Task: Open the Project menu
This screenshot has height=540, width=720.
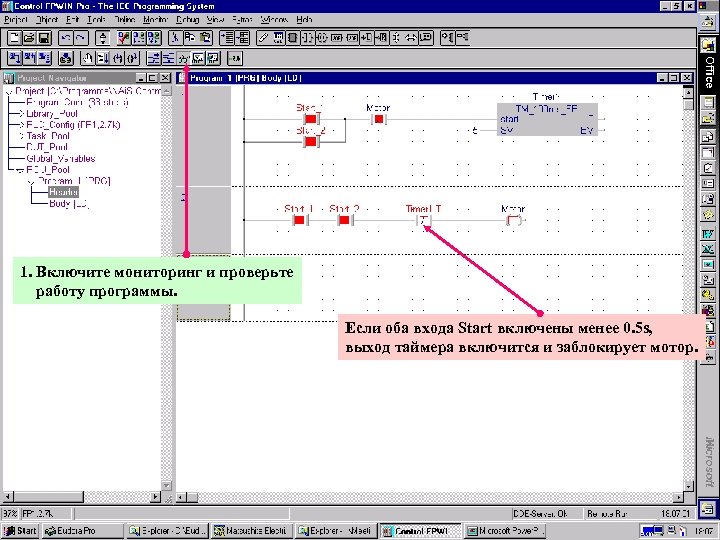Action: pyautogui.click(x=15, y=20)
